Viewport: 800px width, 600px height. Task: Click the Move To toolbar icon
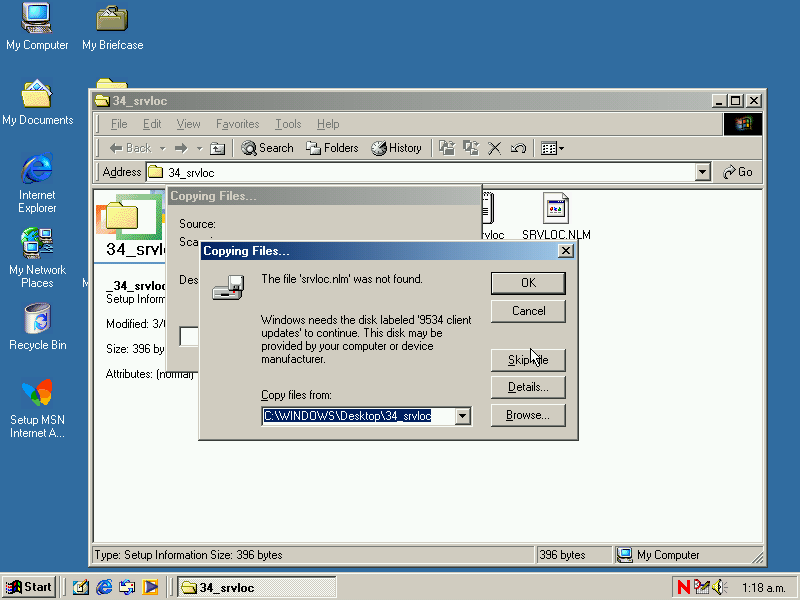[x=447, y=148]
